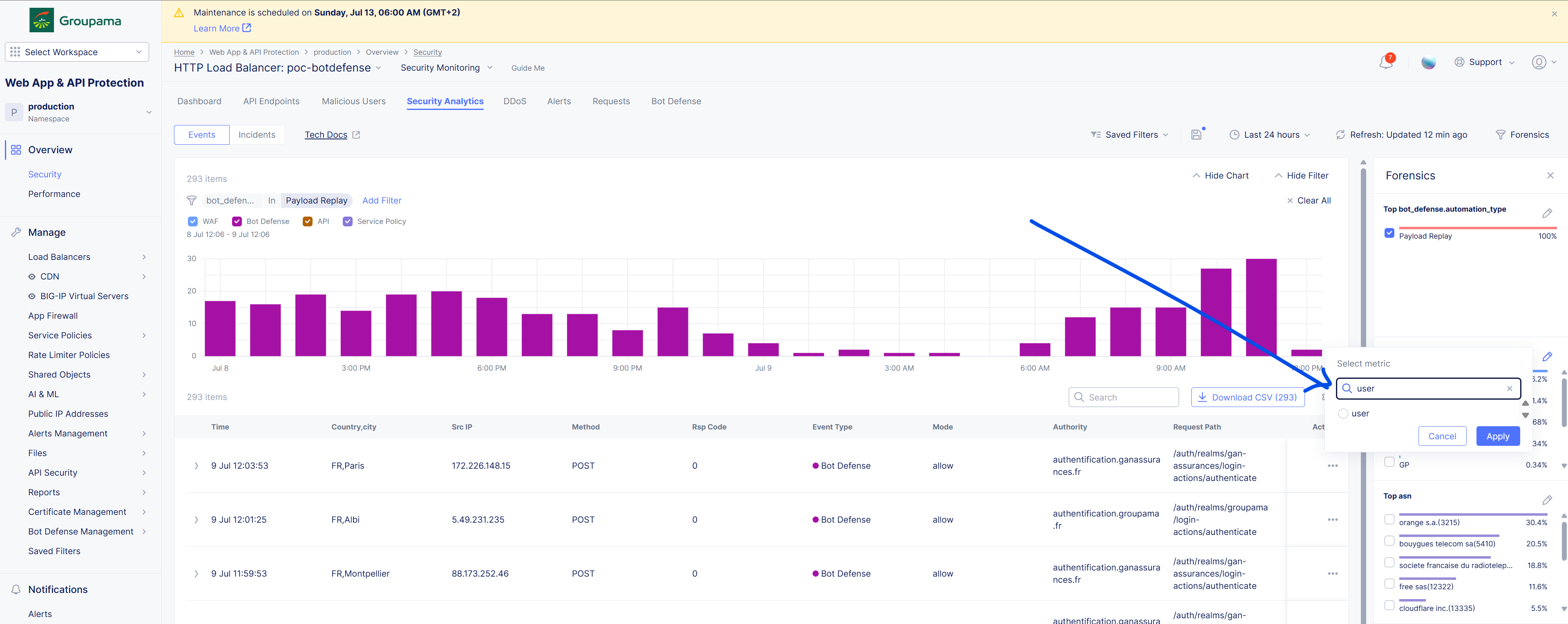
Task: Click the Overview grid icon in sidebar
Action: (x=16, y=150)
